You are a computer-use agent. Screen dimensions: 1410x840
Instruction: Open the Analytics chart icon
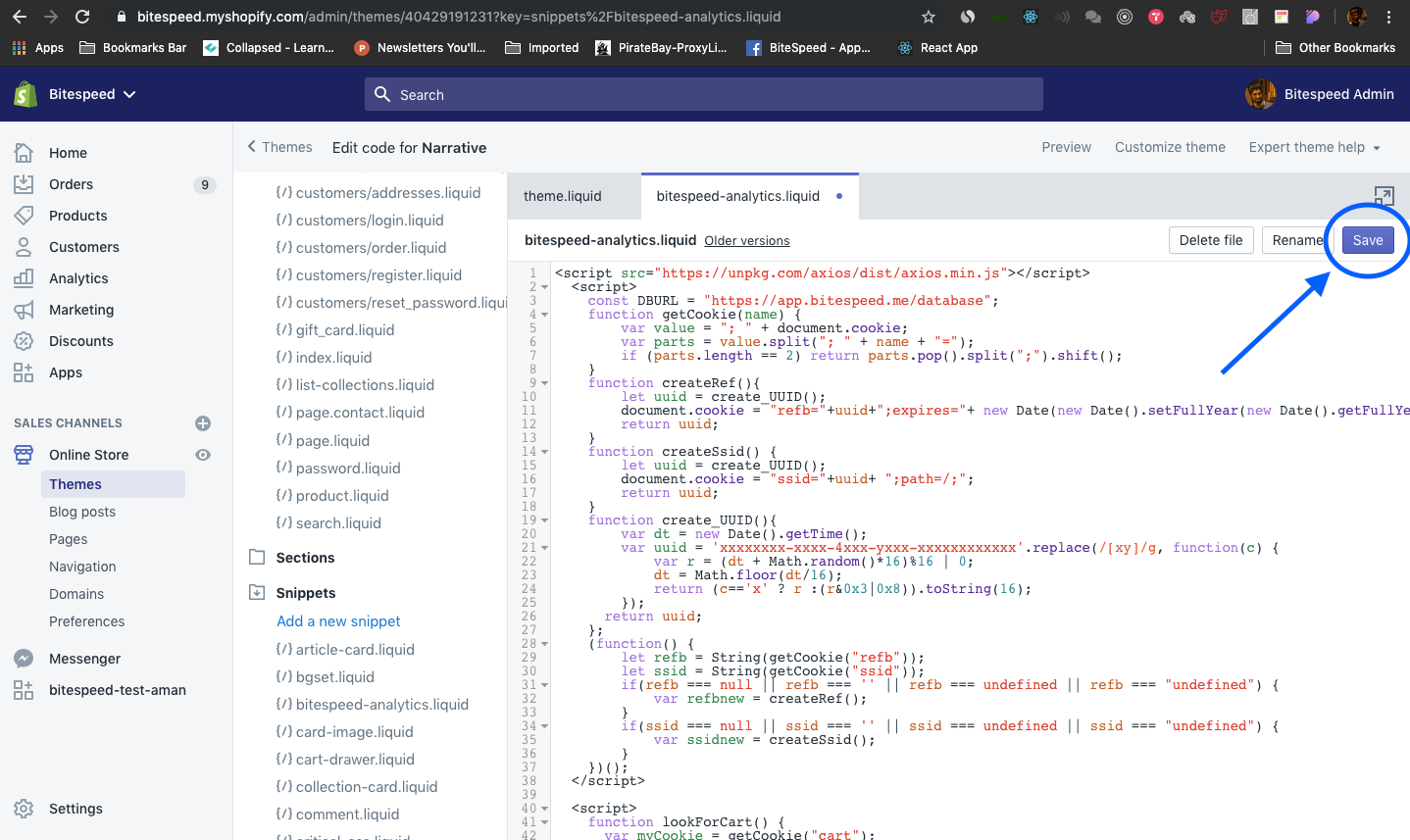click(24, 278)
